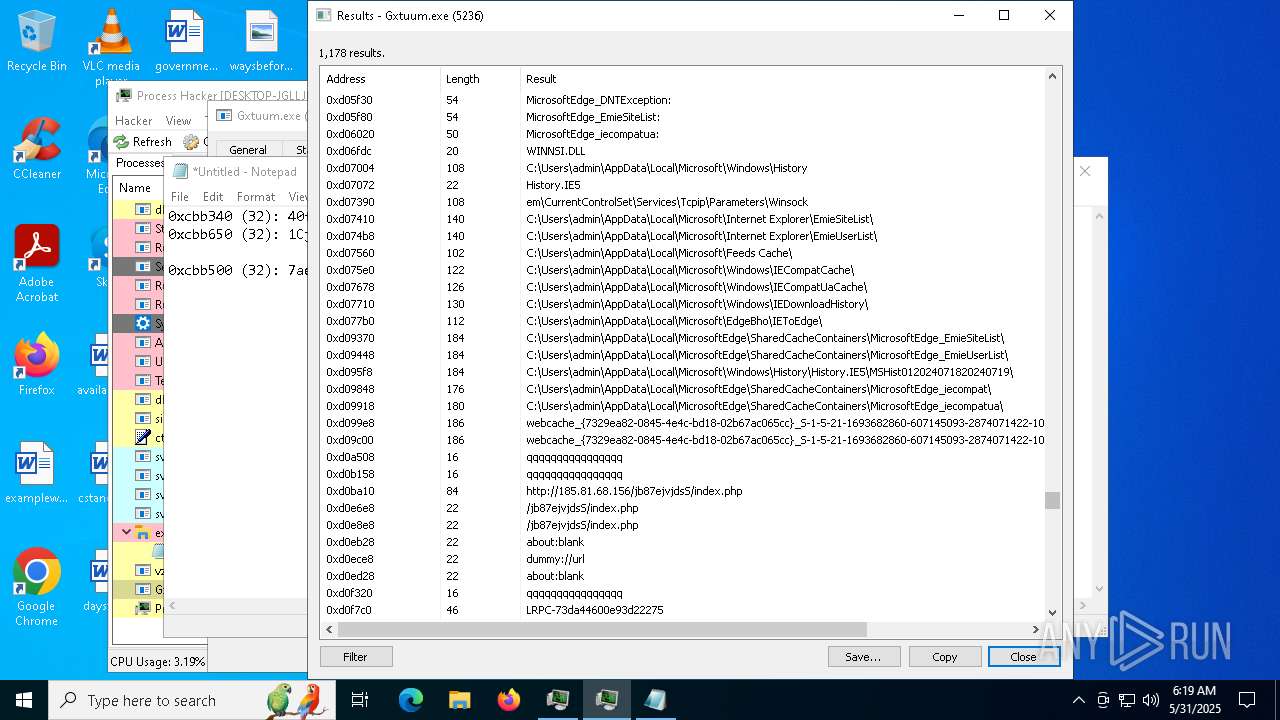Click clock showing 6:19 AM
1280x720 pixels.
(1194, 700)
